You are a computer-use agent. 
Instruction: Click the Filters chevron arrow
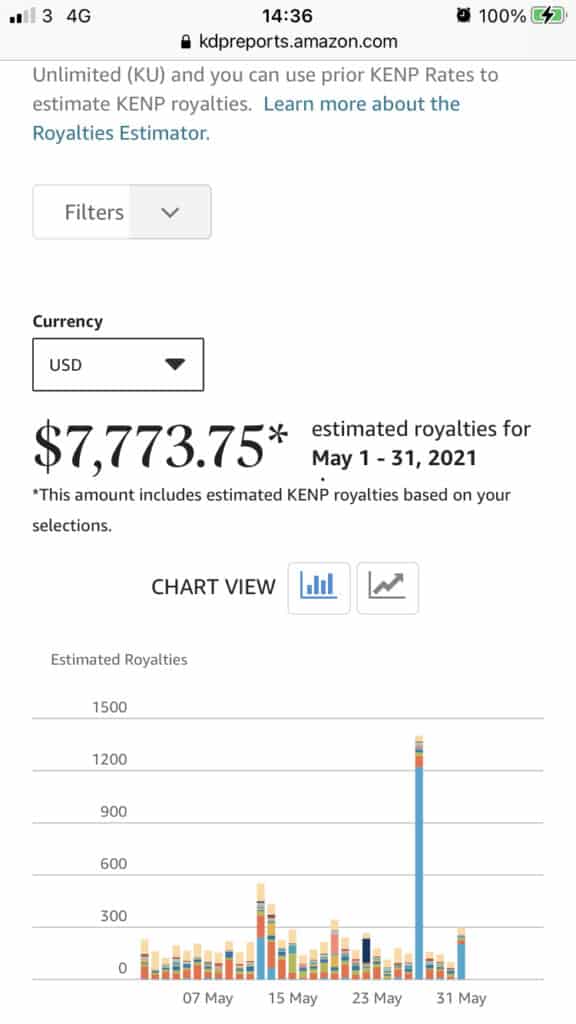point(170,212)
